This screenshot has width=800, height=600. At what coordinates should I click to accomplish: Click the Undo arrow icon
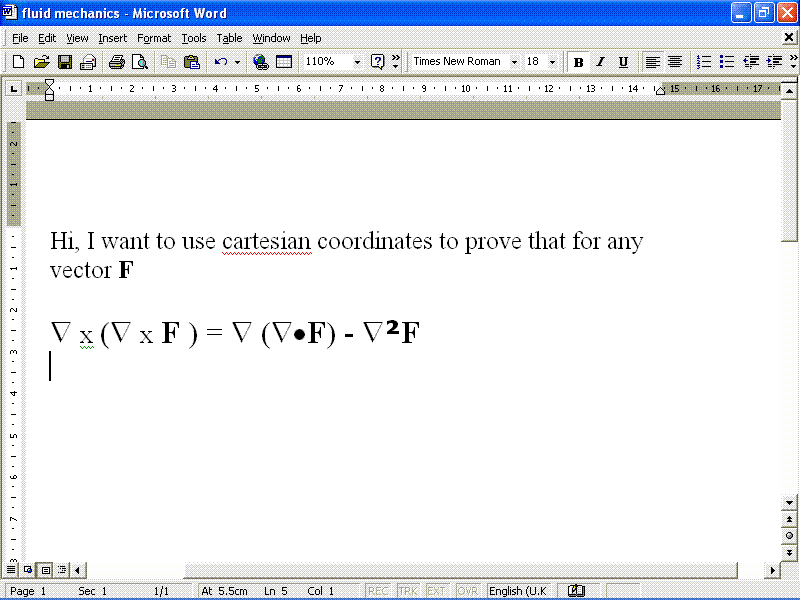pyautogui.click(x=221, y=62)
